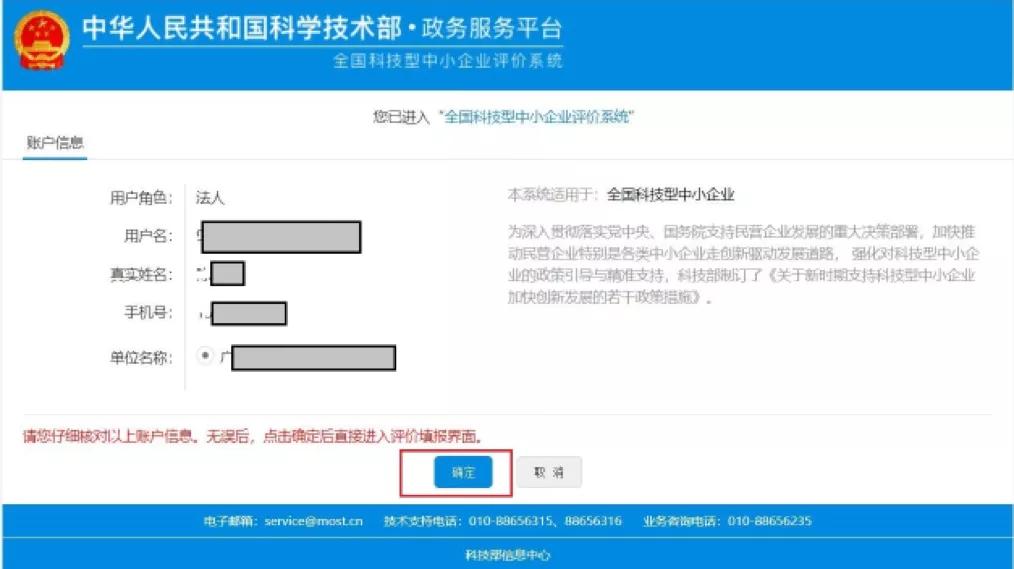Click the redacted 真实姓名 value
Screen dimensions: 1014x569
(x=228, y=274)
